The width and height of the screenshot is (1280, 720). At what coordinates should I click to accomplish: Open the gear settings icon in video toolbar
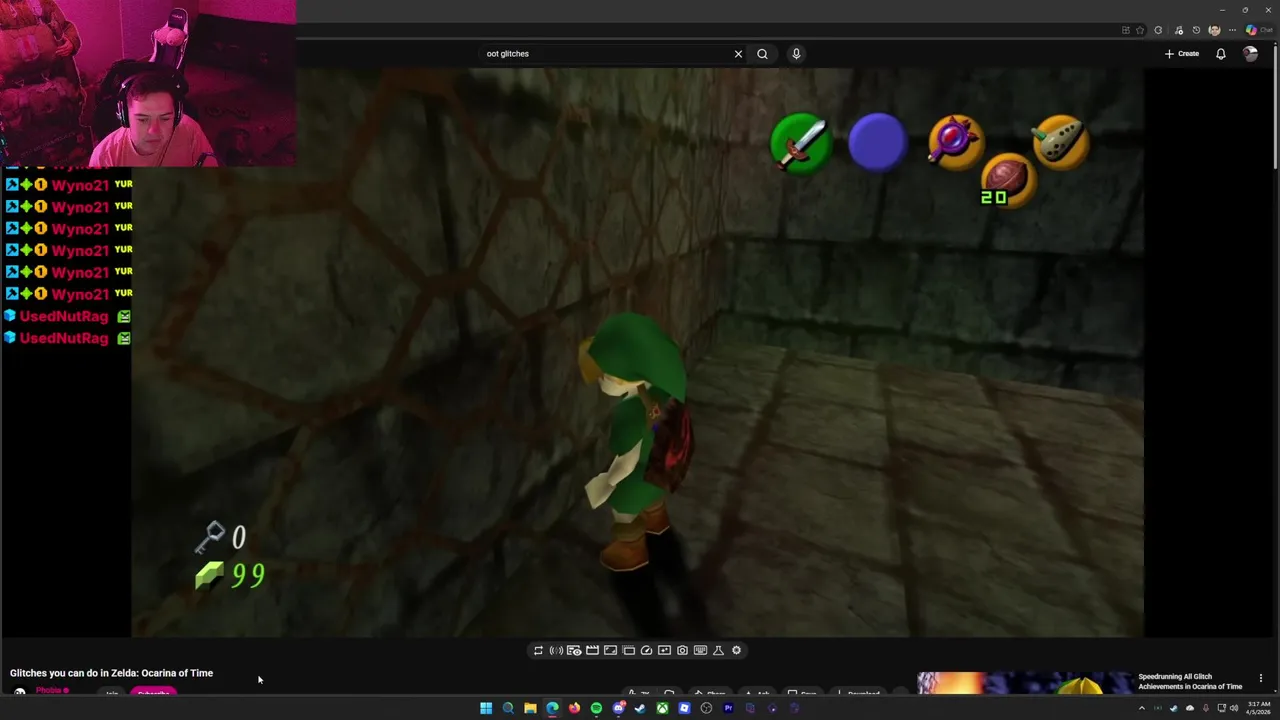click(736, 651)
